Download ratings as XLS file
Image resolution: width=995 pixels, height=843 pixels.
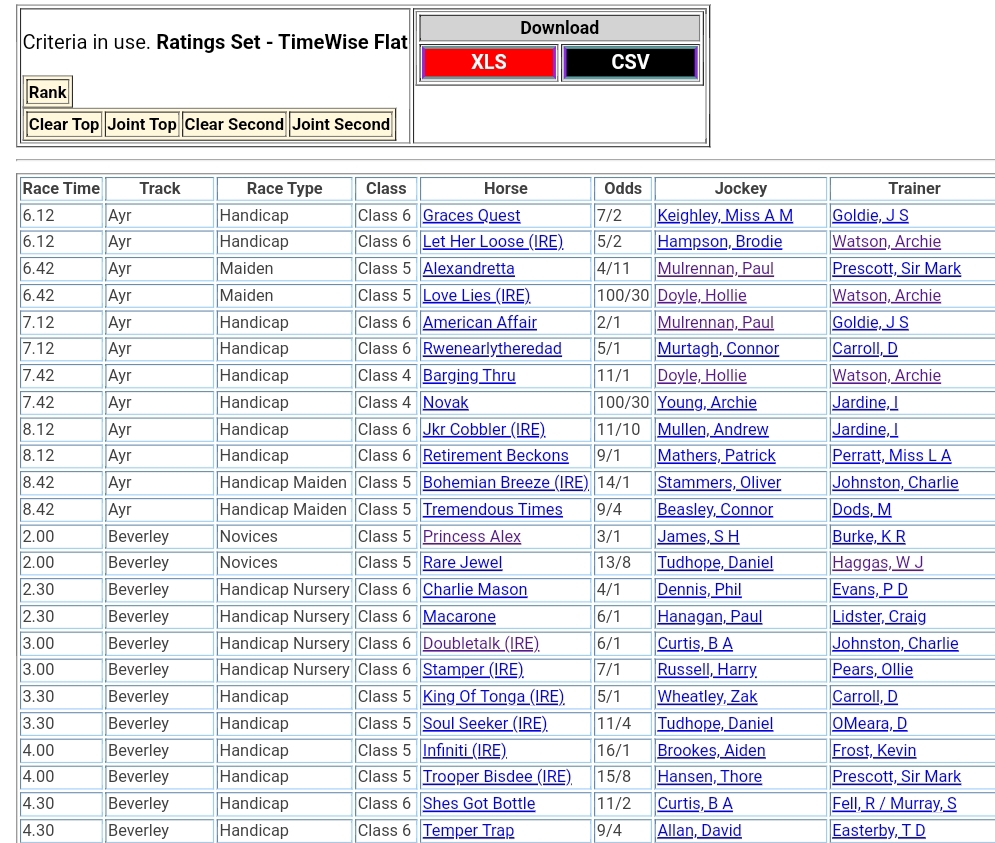pyautogui.click(x=488, y=62)
